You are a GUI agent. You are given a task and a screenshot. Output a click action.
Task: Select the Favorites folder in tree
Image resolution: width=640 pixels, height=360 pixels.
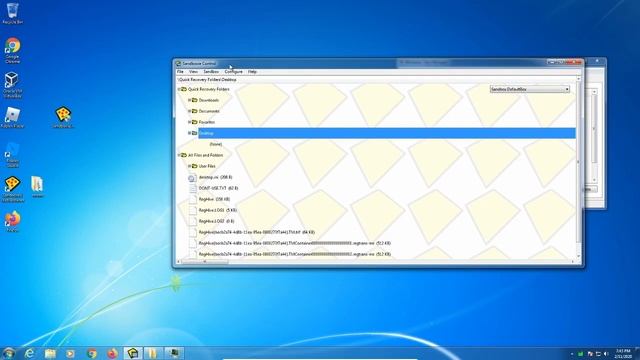pyautogui.click(x=207, y=122)
